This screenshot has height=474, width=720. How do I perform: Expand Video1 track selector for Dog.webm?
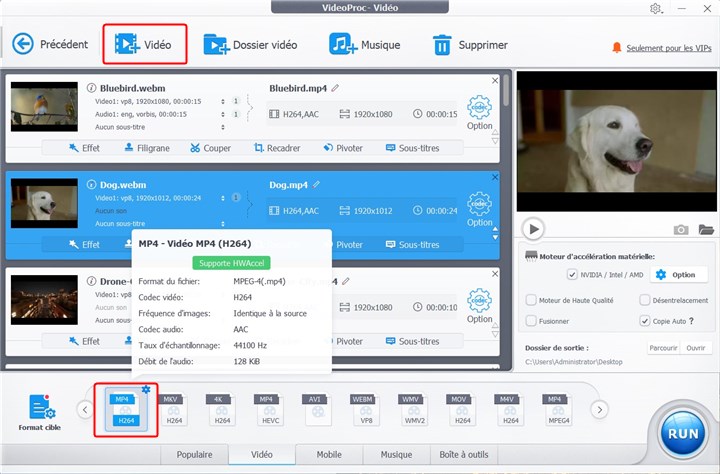coord(223,198)
